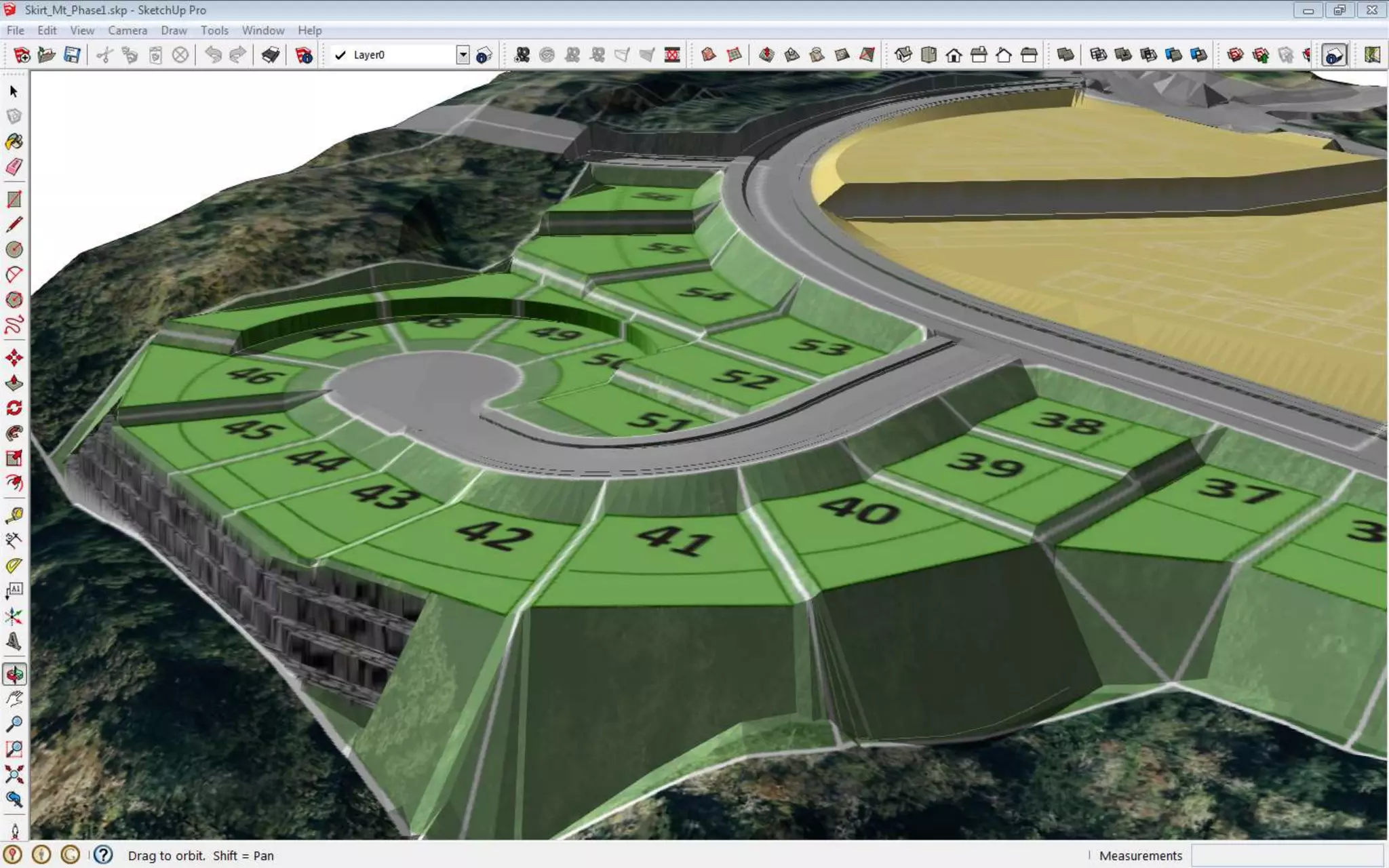Open the Camera menu
Image resolution: width=1389 pixels, height=868 pixels.
[127, 31]
